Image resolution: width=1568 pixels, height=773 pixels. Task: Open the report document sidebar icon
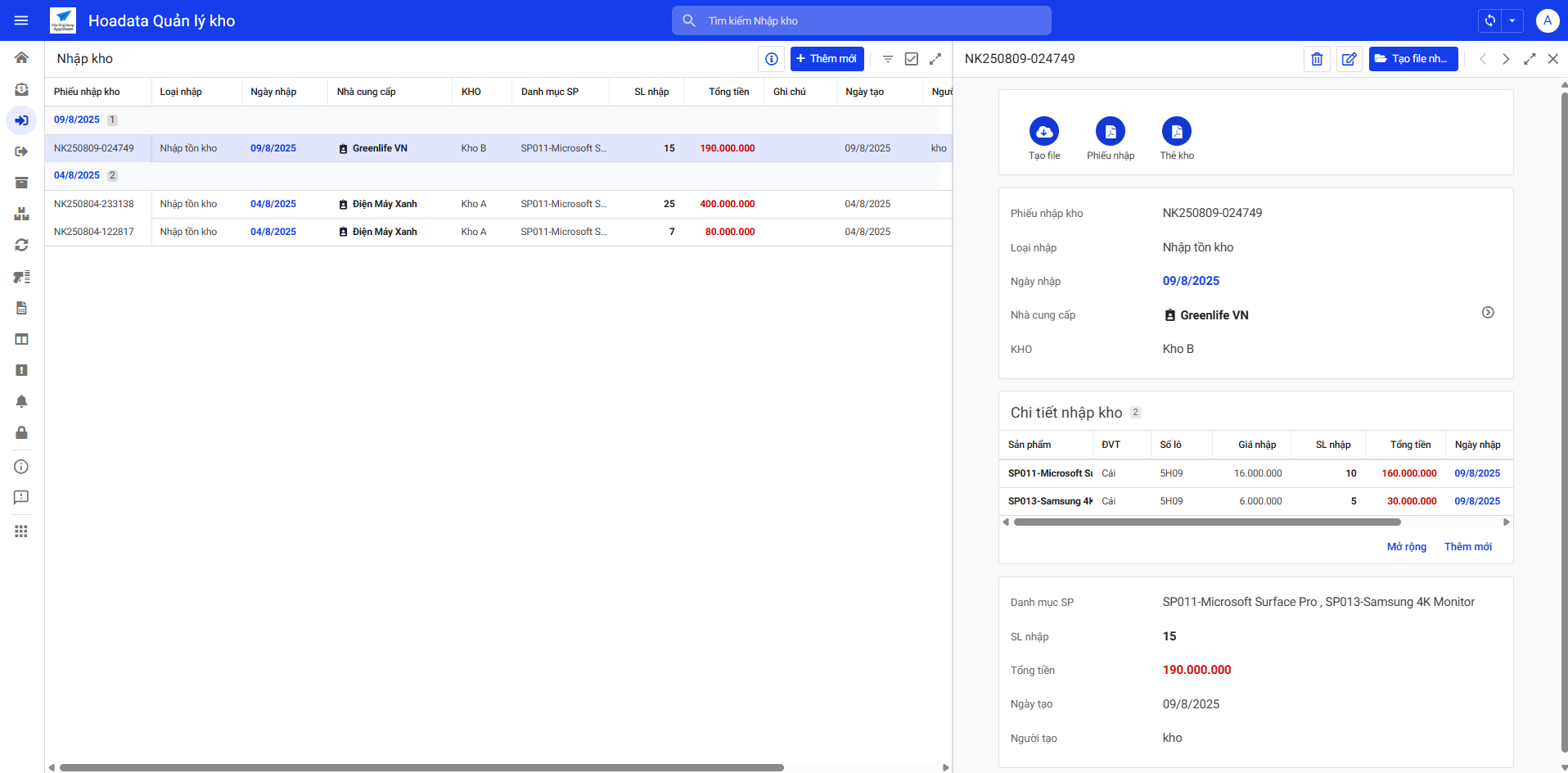click(x=21, y=308)
